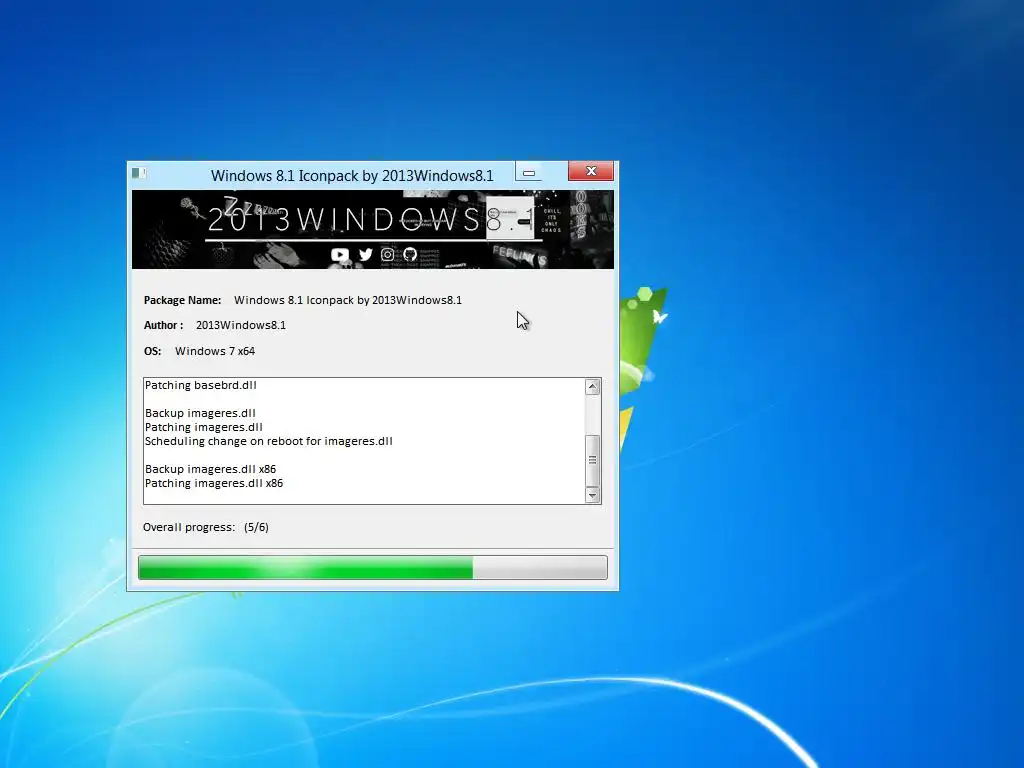This screenshot has height=768, width=1024.
Task: Select the 'Backup imageres.dll x86' log line
Action: tap(210, 469)
